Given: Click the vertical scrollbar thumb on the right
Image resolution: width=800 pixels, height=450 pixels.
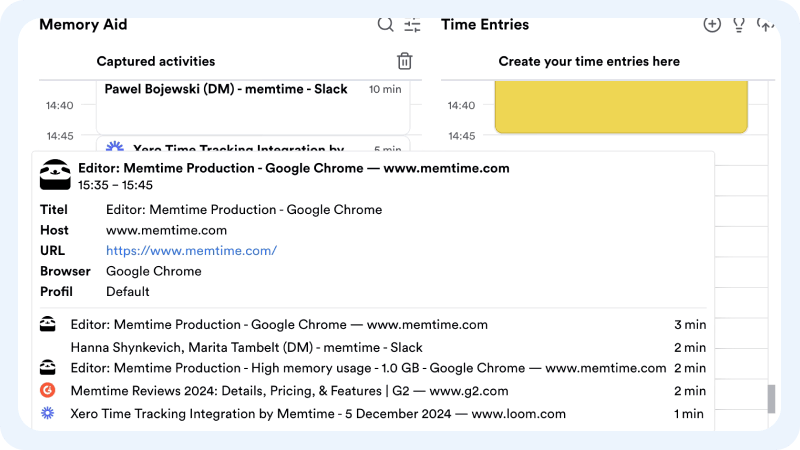Looking at the screenshot, I should tap(771, 398).
